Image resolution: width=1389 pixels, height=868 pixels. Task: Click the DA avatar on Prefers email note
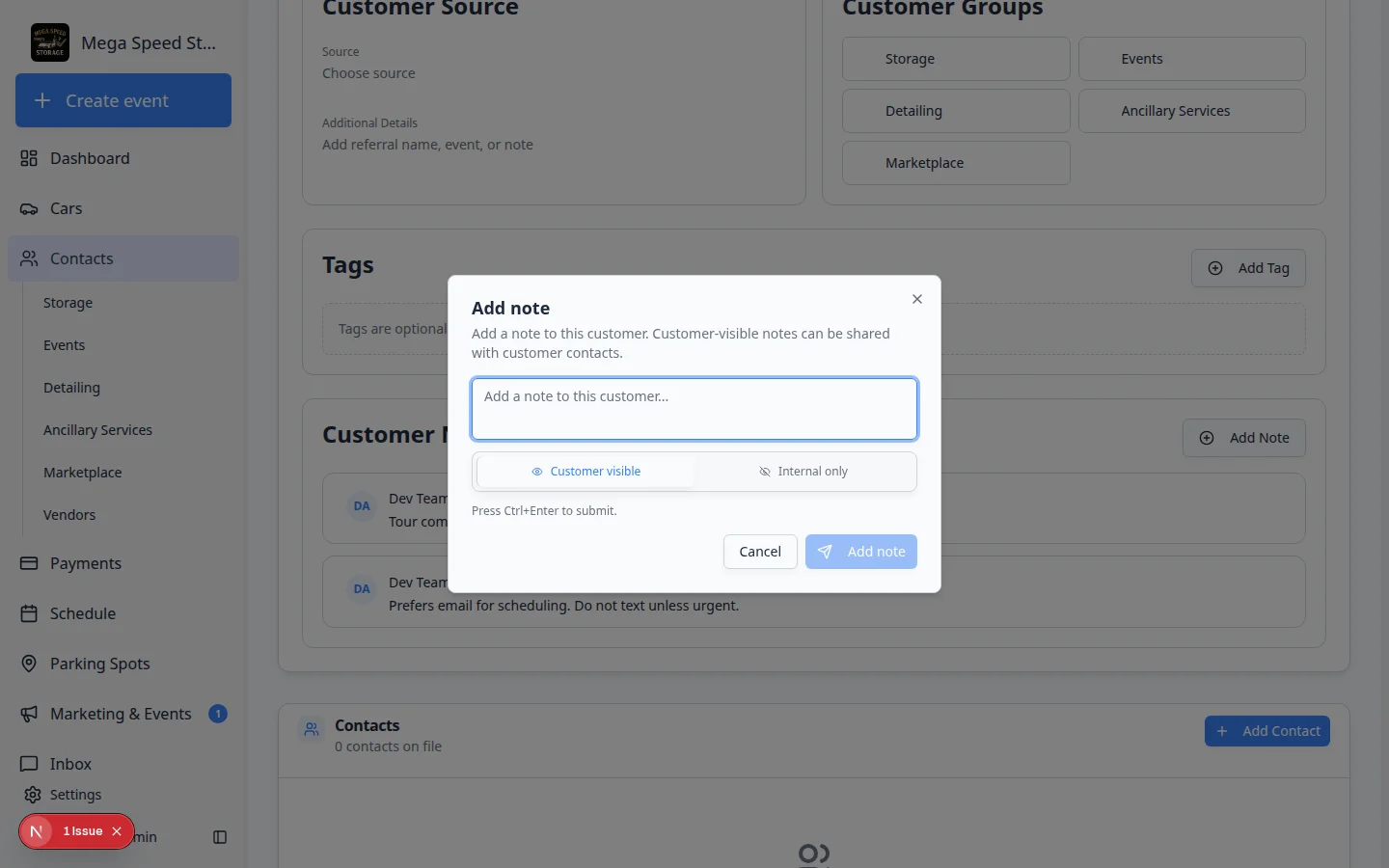(362, 588)
